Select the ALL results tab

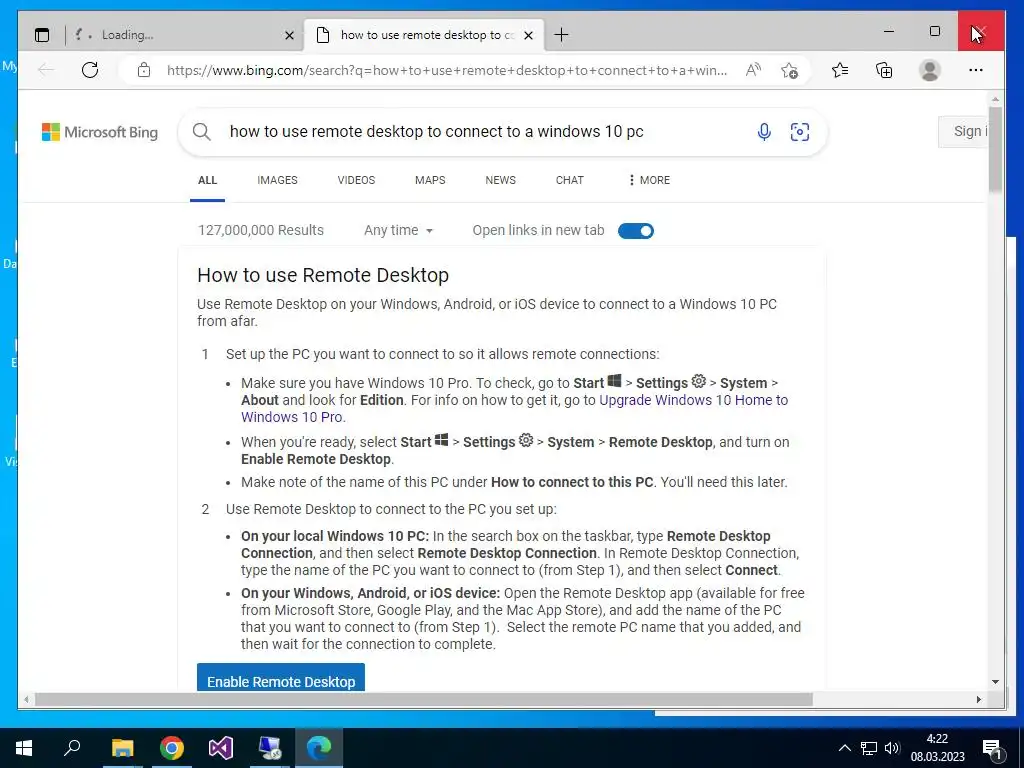click(207, 180)
